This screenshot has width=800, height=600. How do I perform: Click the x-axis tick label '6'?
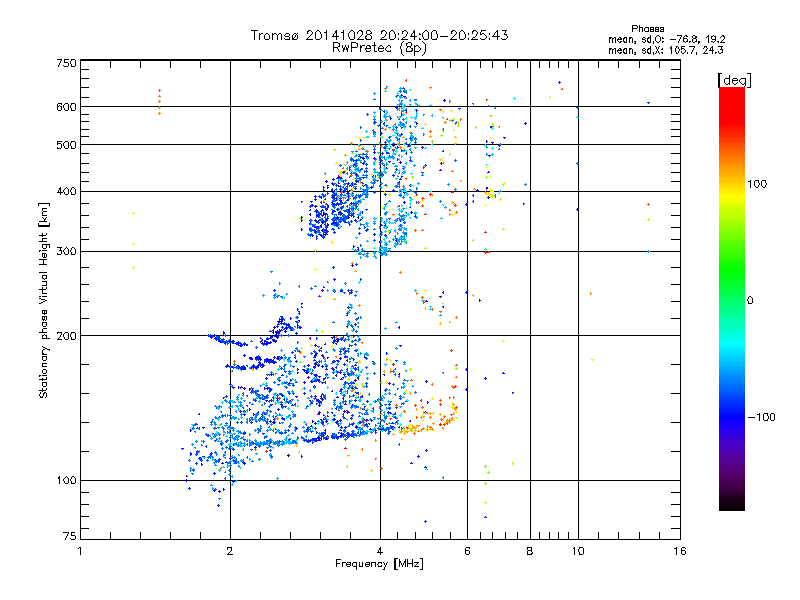(x=467, y=551)
